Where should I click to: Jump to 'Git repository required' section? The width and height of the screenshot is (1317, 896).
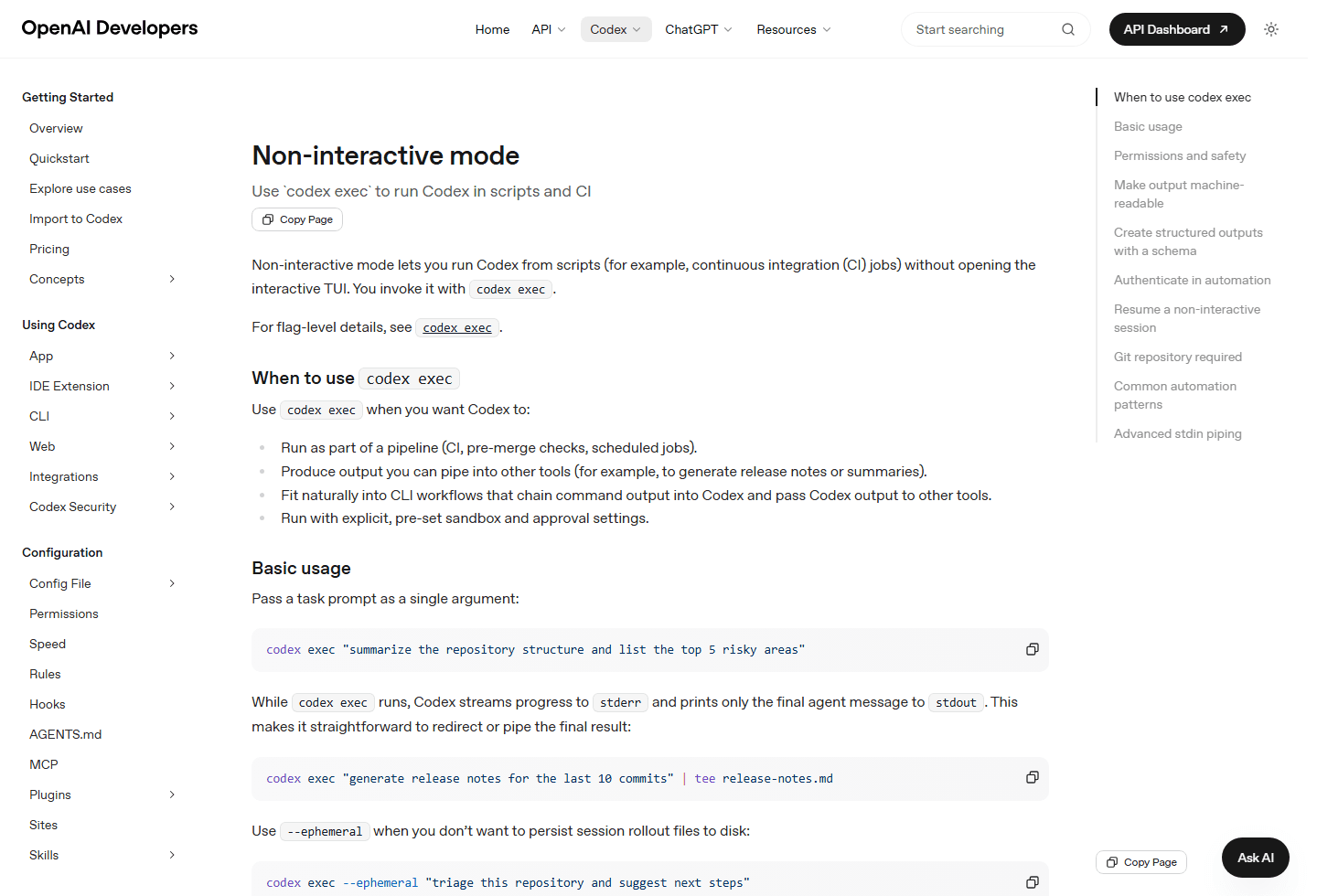coord(1178,357)
